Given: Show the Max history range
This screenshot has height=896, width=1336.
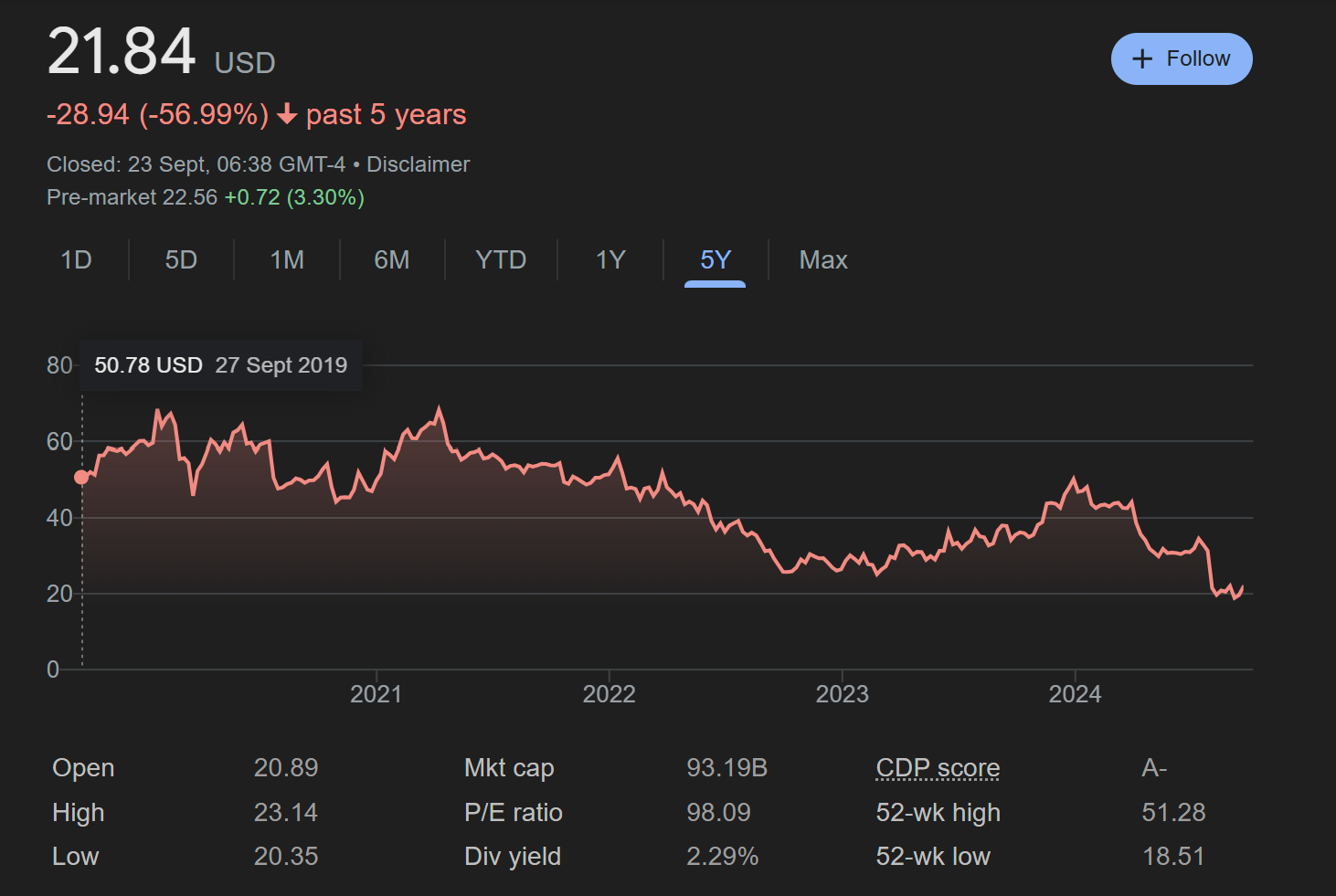Looking at the screenshot, I should pos(822,260).
